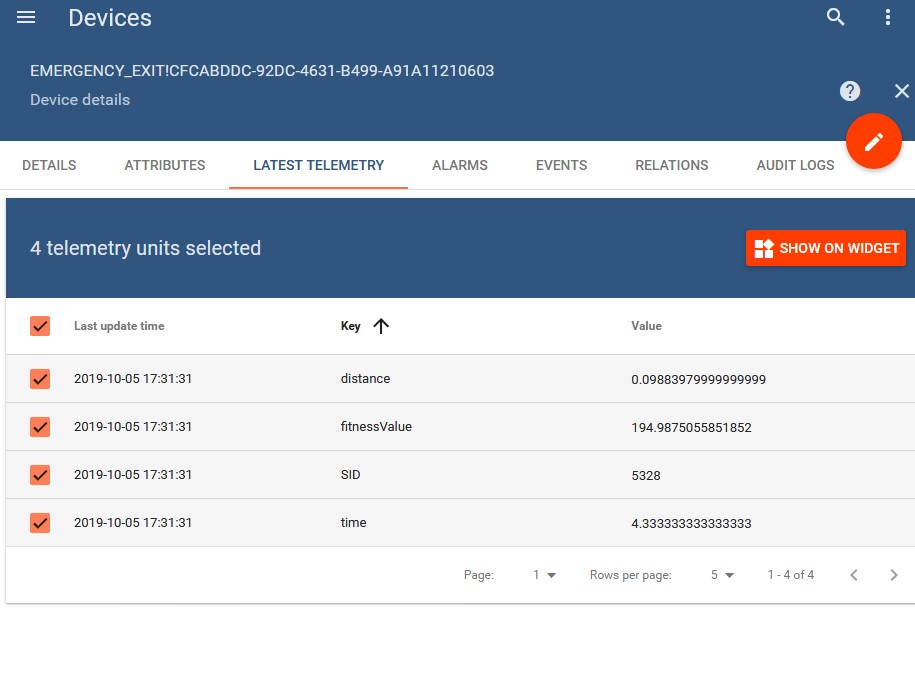
Task: Click the '1 - 4 of 4' pagination text
Action: tap(791, 575)
